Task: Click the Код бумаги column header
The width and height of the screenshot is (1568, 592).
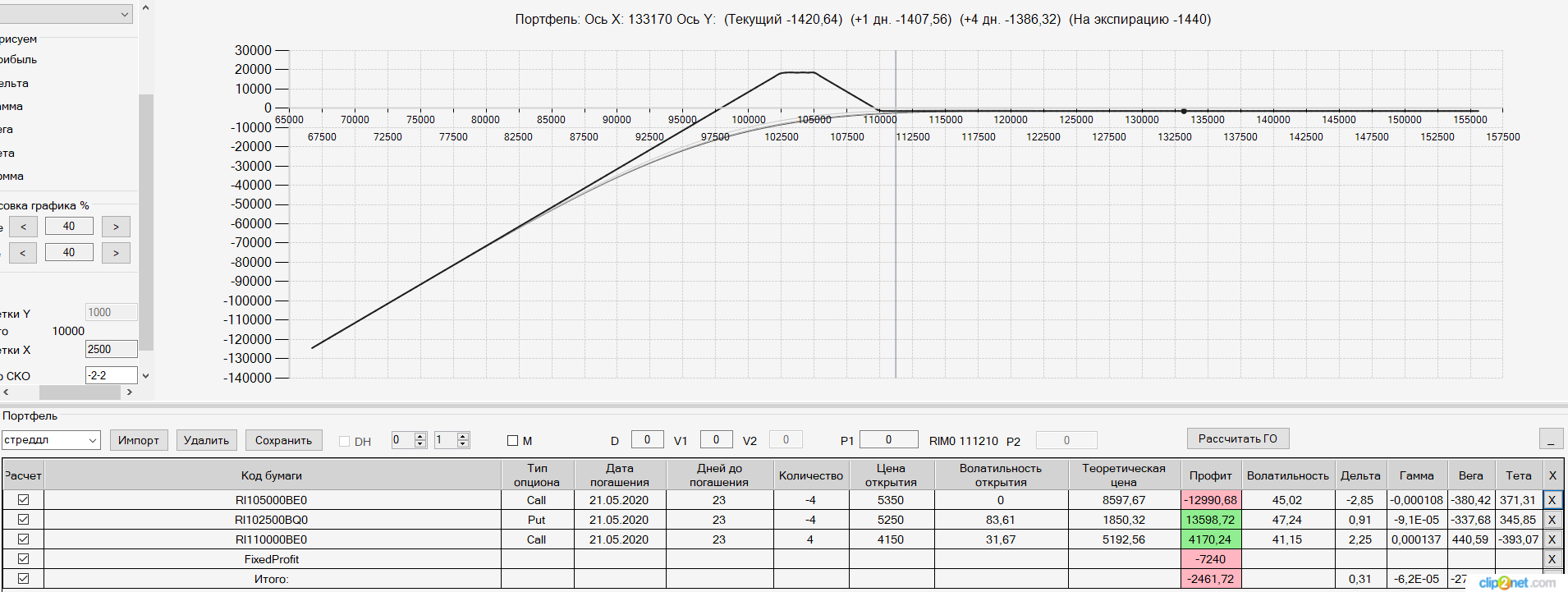Action: click(x=272, y=475)
